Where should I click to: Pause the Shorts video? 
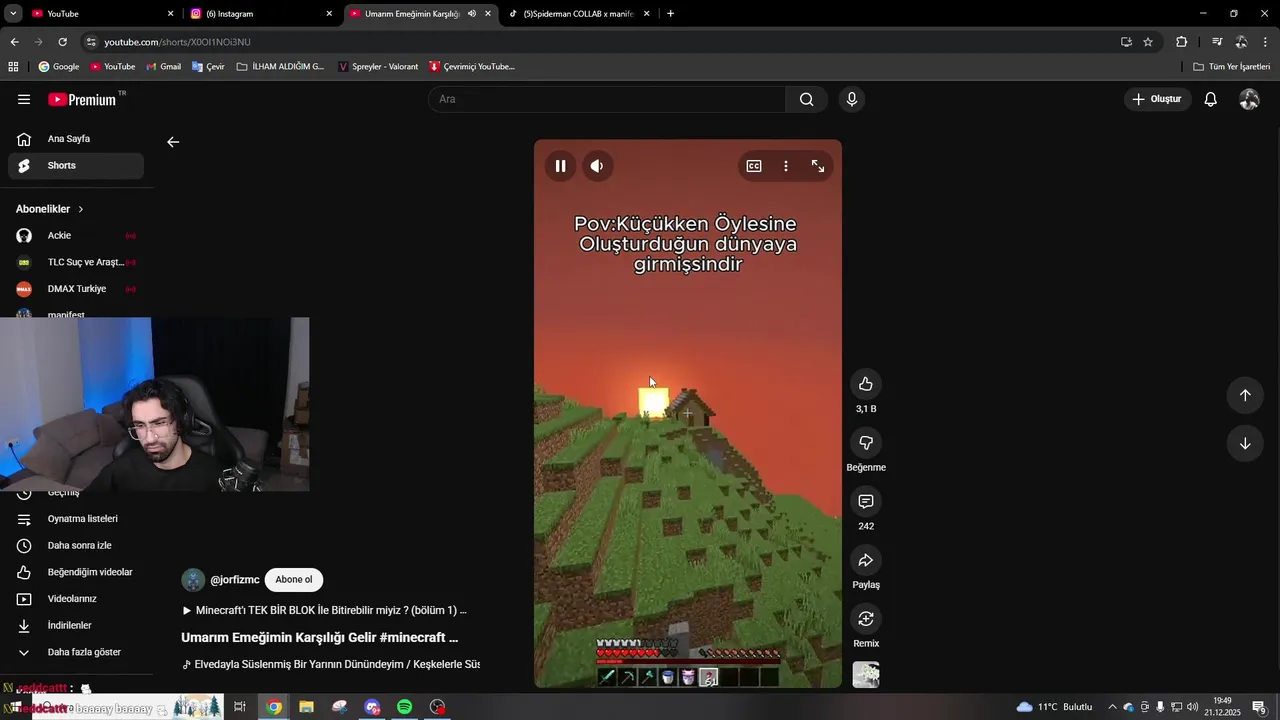pos(560,166)
